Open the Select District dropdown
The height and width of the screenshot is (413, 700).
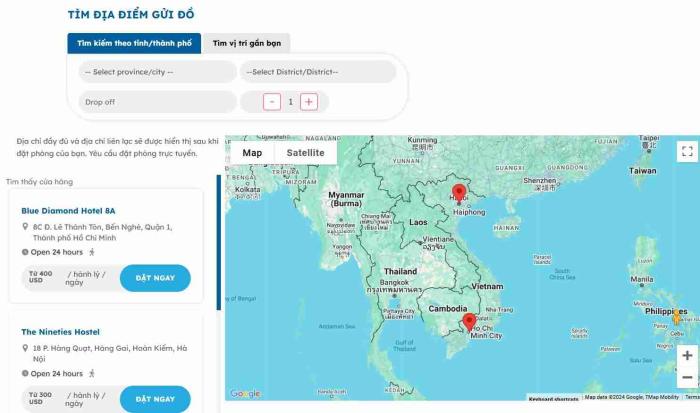(x=317, y=72)
